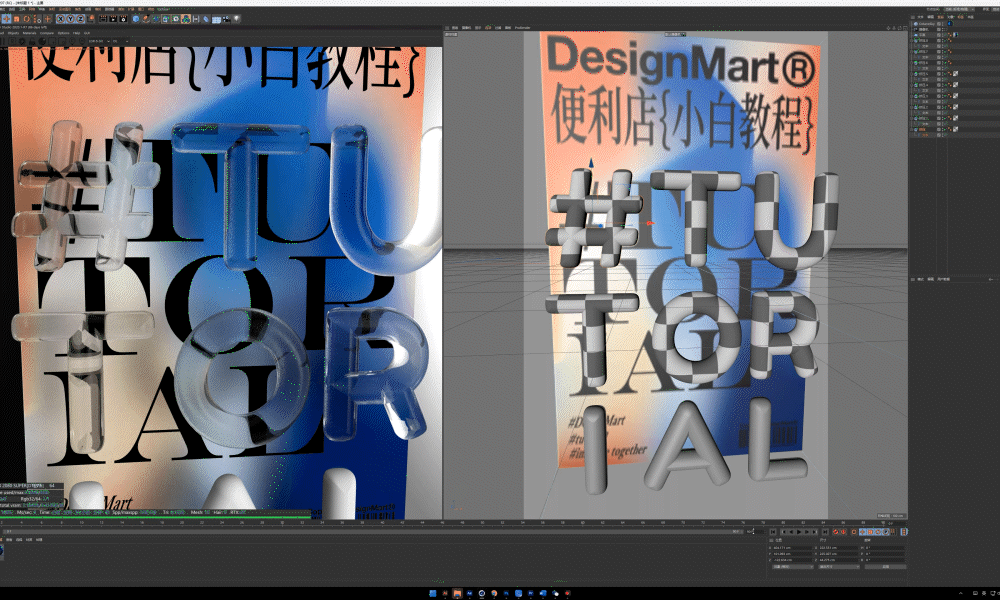Expand the 挤压.7 object in tree
1000x600 pixels.
click(911, 52)
